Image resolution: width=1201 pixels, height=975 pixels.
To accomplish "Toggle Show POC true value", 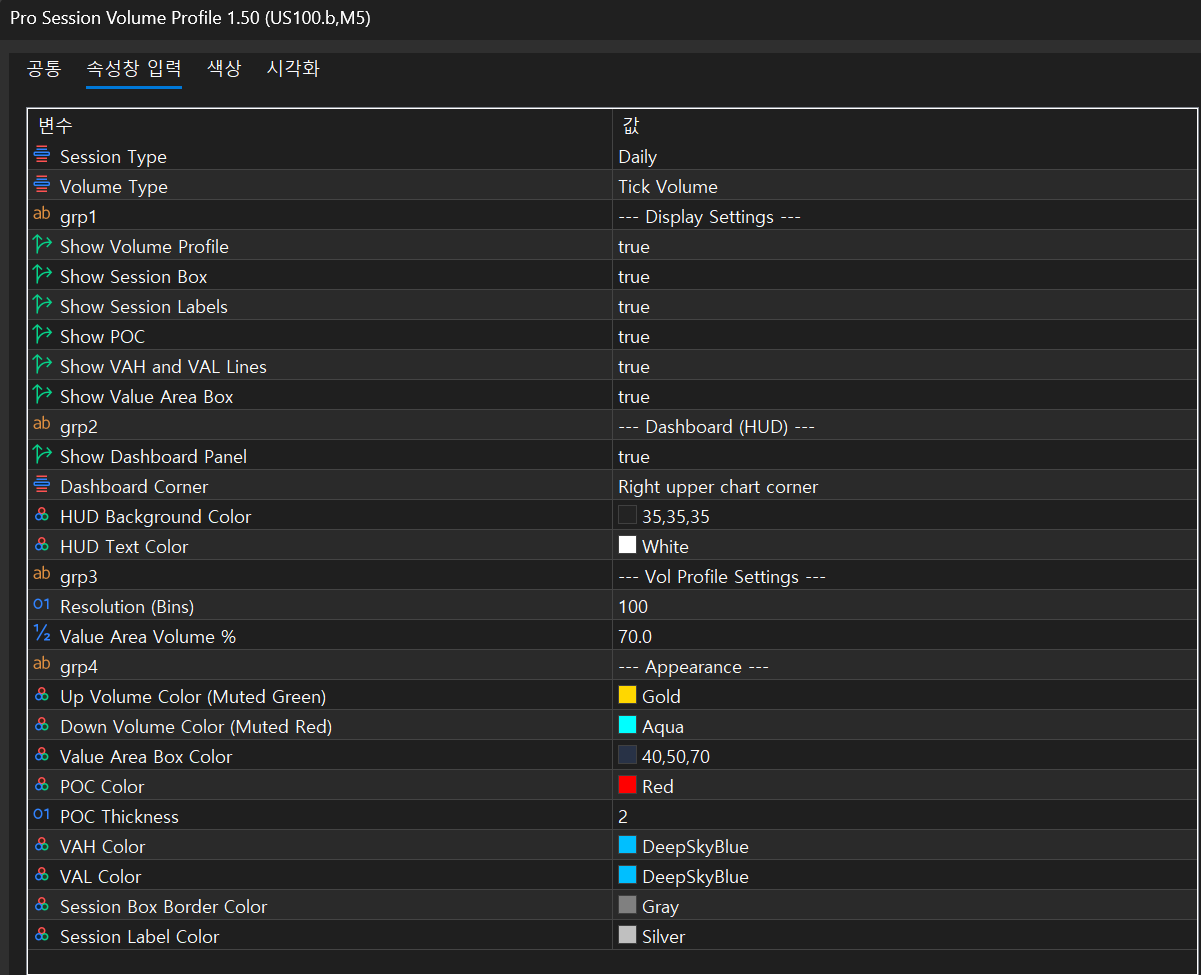I will pyautogui.click(x=634, y=337).
